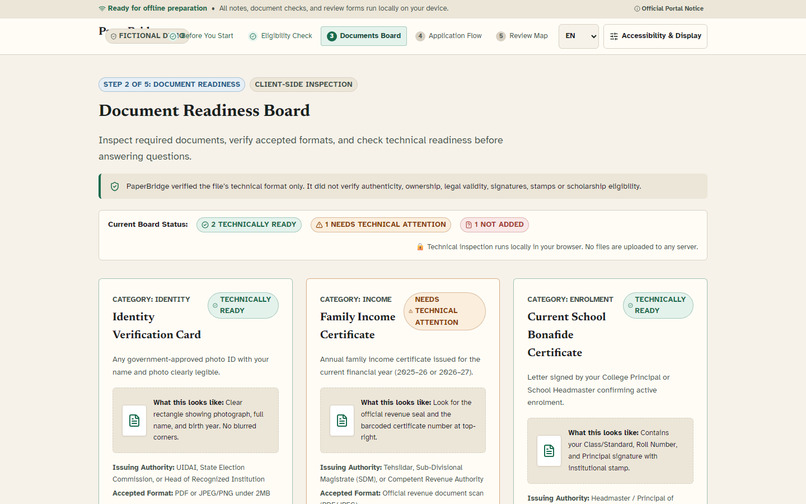The height and width of the screenshot is (504, 806).
Task: Open the Before You Start step
Action: (202, 36)
